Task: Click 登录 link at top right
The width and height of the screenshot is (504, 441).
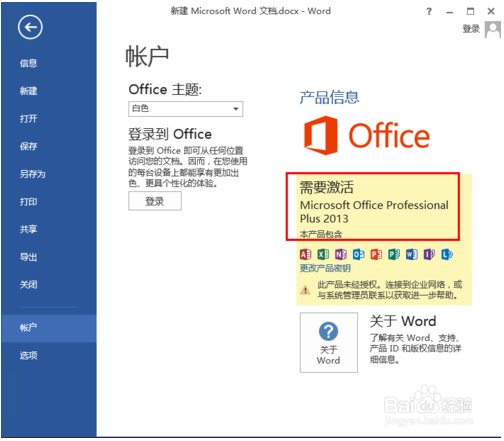Action: pyautogui.click(x=471, y=29)
